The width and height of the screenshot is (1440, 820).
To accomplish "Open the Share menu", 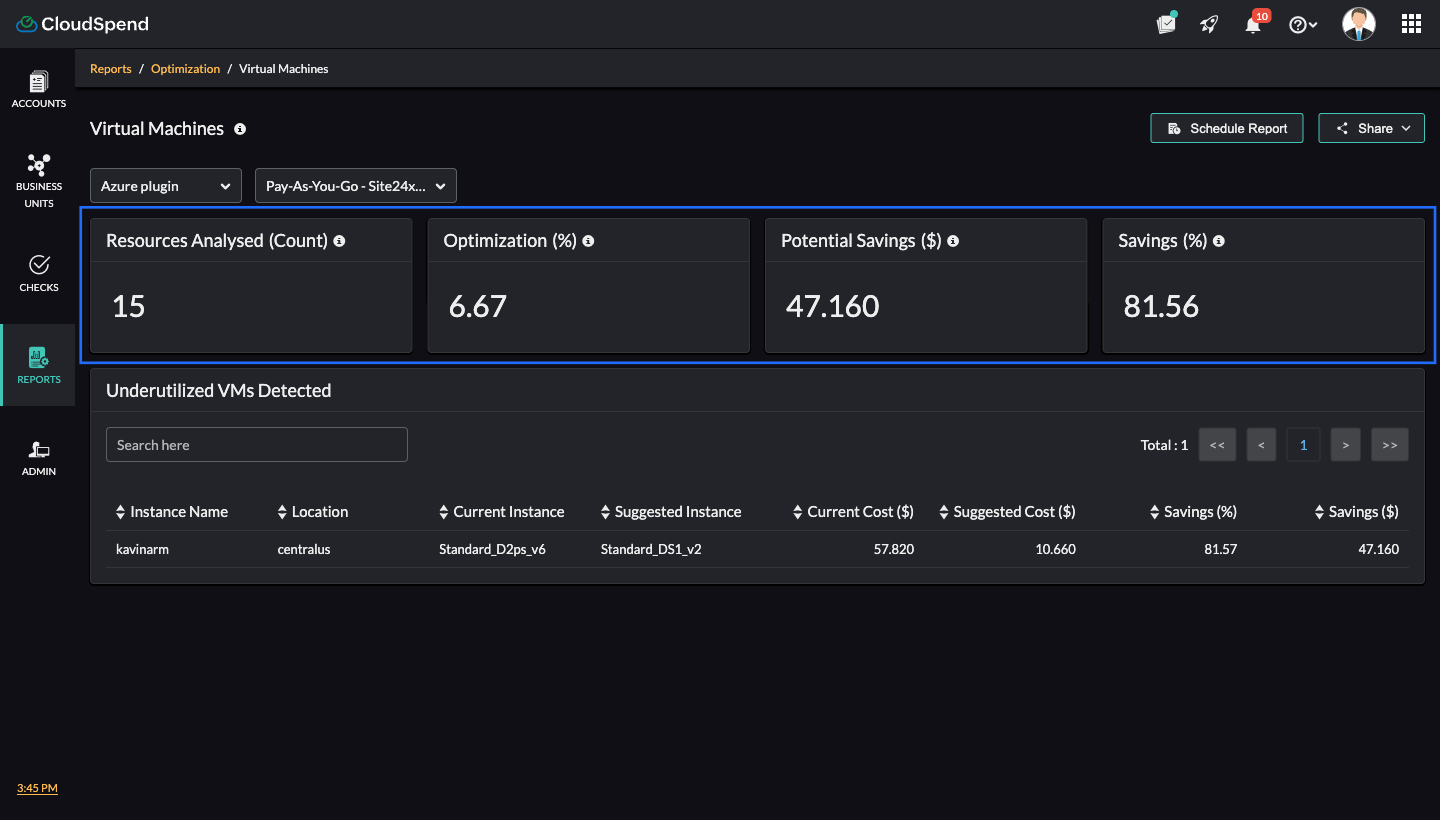I will tap(1371, 128).
